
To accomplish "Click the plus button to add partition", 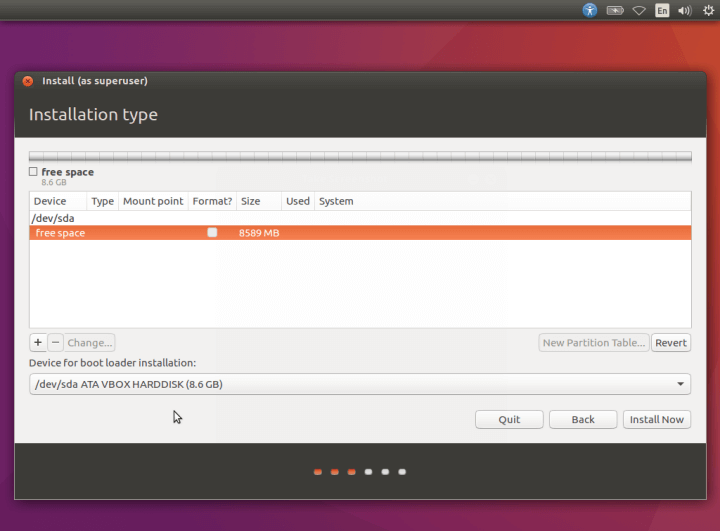I will point(38,342).
